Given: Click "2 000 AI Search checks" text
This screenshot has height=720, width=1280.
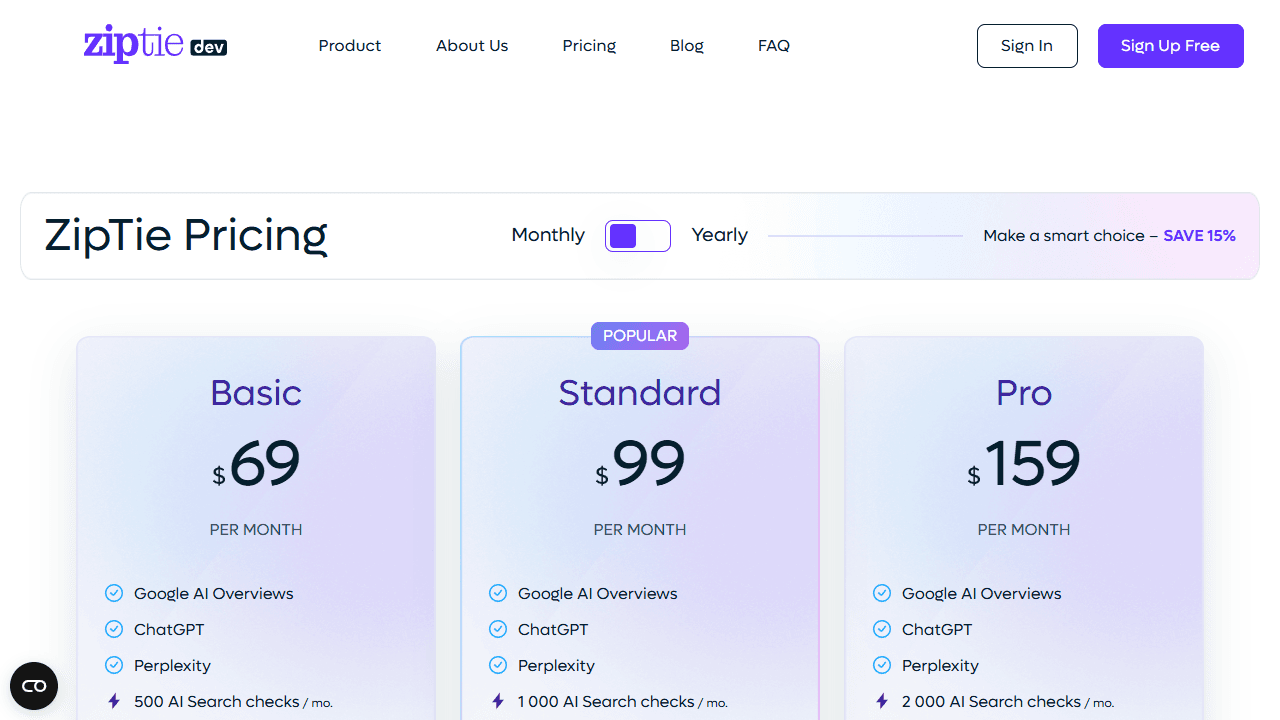Looking at the screenshot, I should [991, 702].
